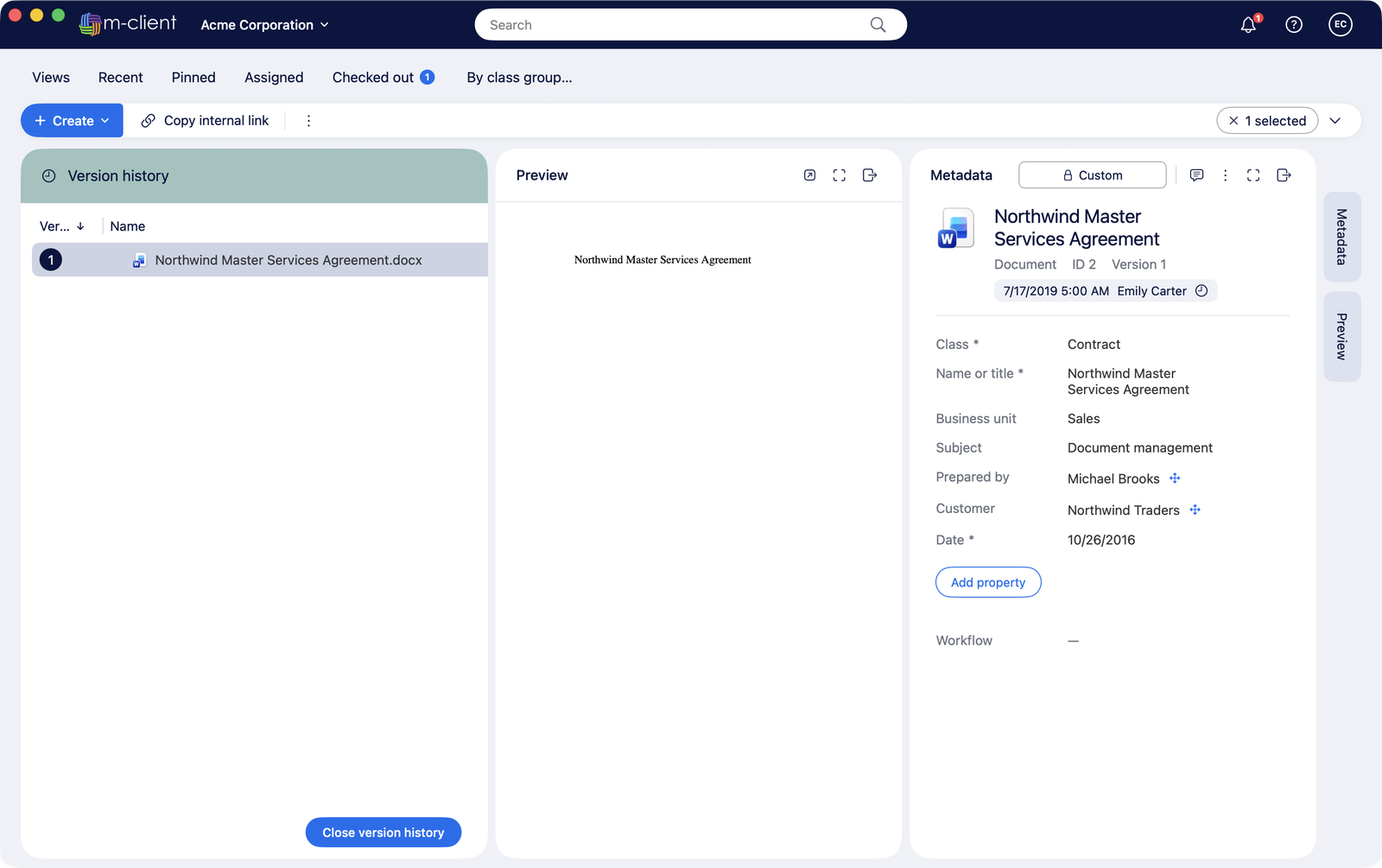Open the EC user account avatar

(1341, 25)
